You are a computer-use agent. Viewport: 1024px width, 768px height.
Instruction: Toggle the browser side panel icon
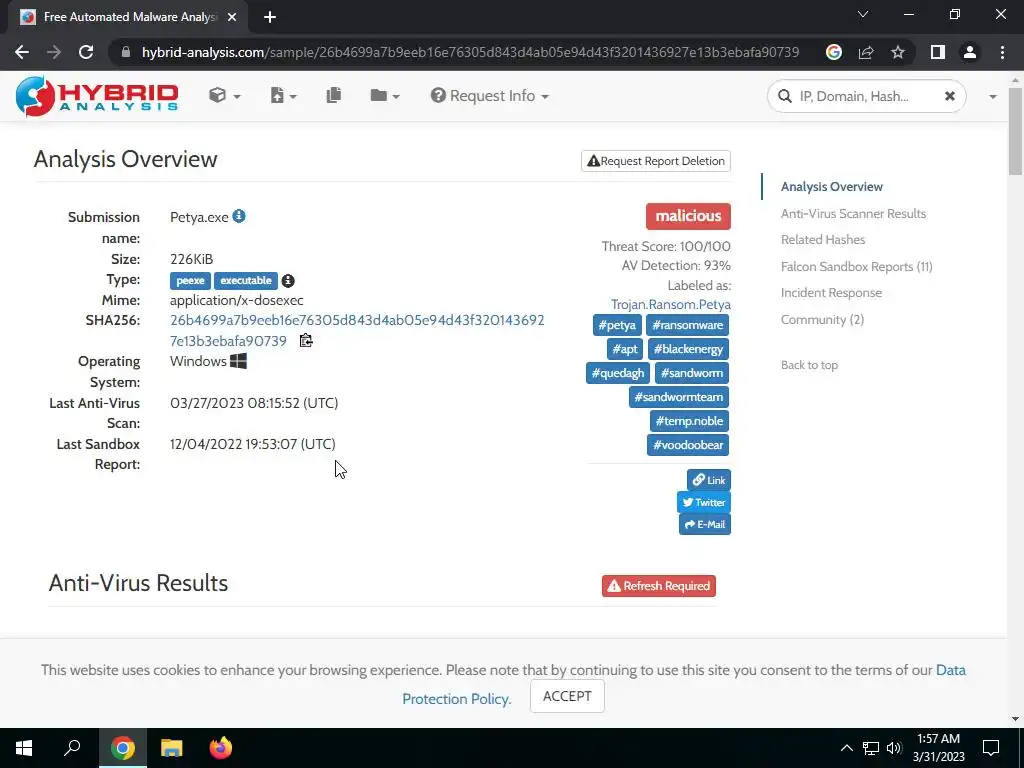coord(938,52)
